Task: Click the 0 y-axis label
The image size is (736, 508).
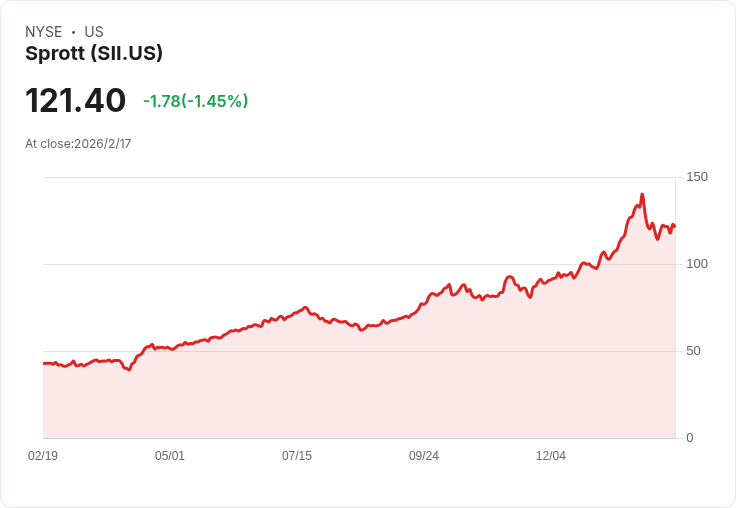Action: click(x=690, y=438)
